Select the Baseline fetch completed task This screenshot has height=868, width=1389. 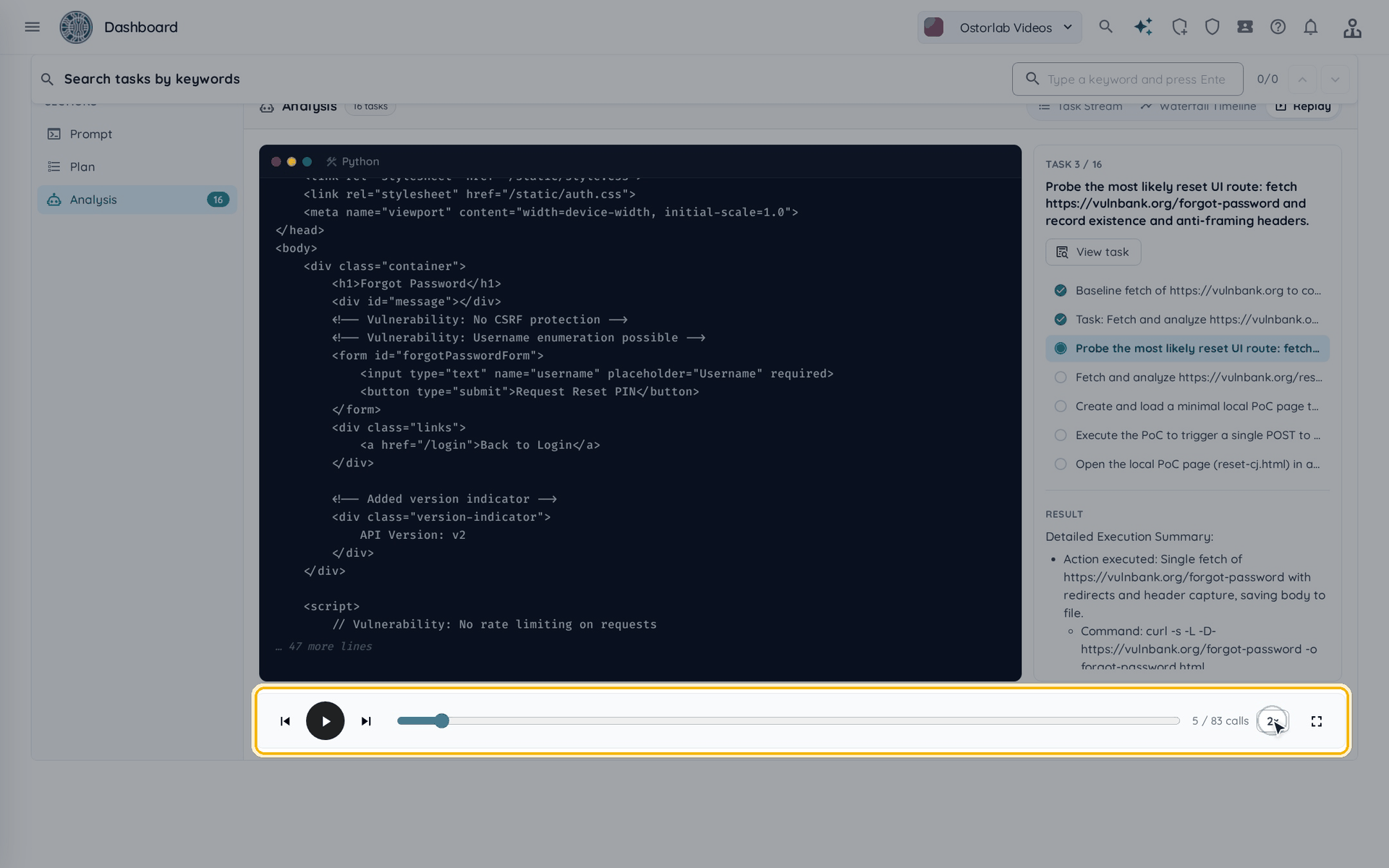(1187, 291)
